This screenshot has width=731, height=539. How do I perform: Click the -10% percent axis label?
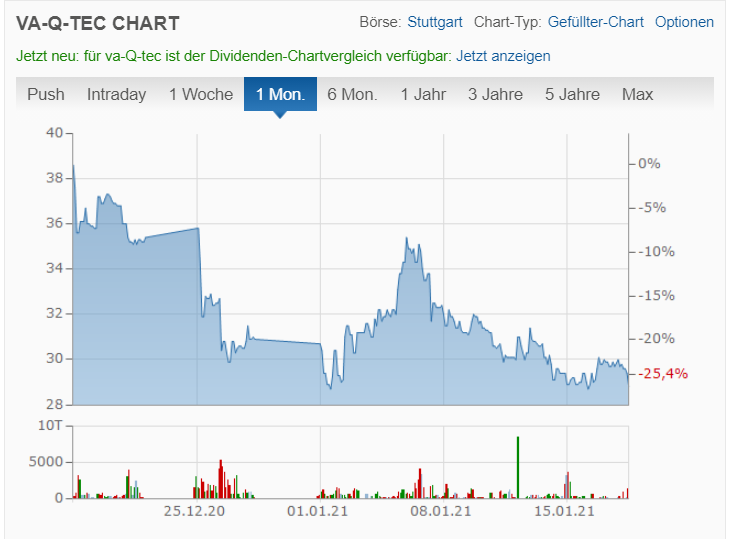tap(656, 252)
